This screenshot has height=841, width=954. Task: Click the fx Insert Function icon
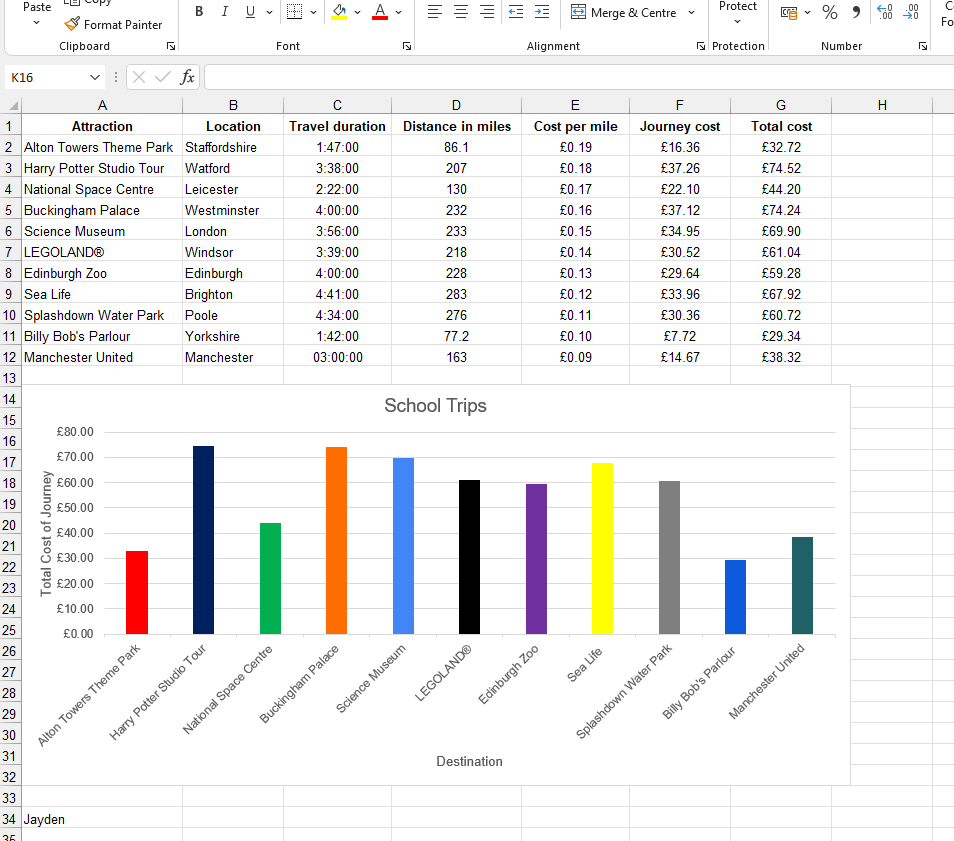[187, 77]
